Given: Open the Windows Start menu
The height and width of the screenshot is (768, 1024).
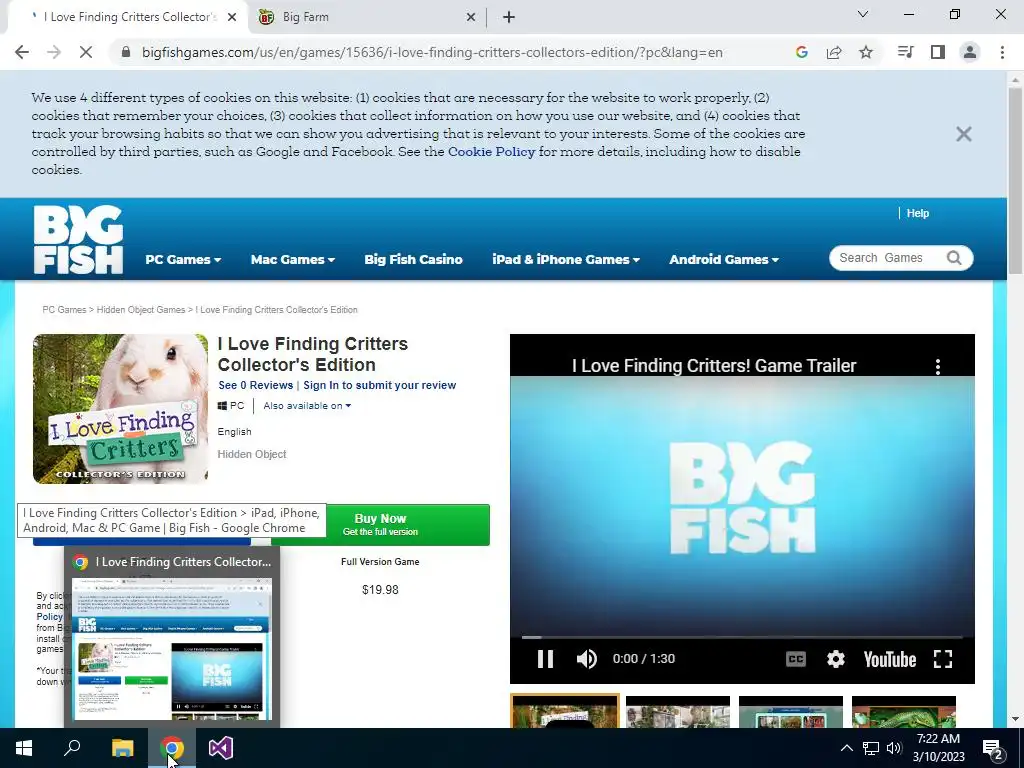Looking at the screenshot, I should pyautogui.click(x=24, y=748).
